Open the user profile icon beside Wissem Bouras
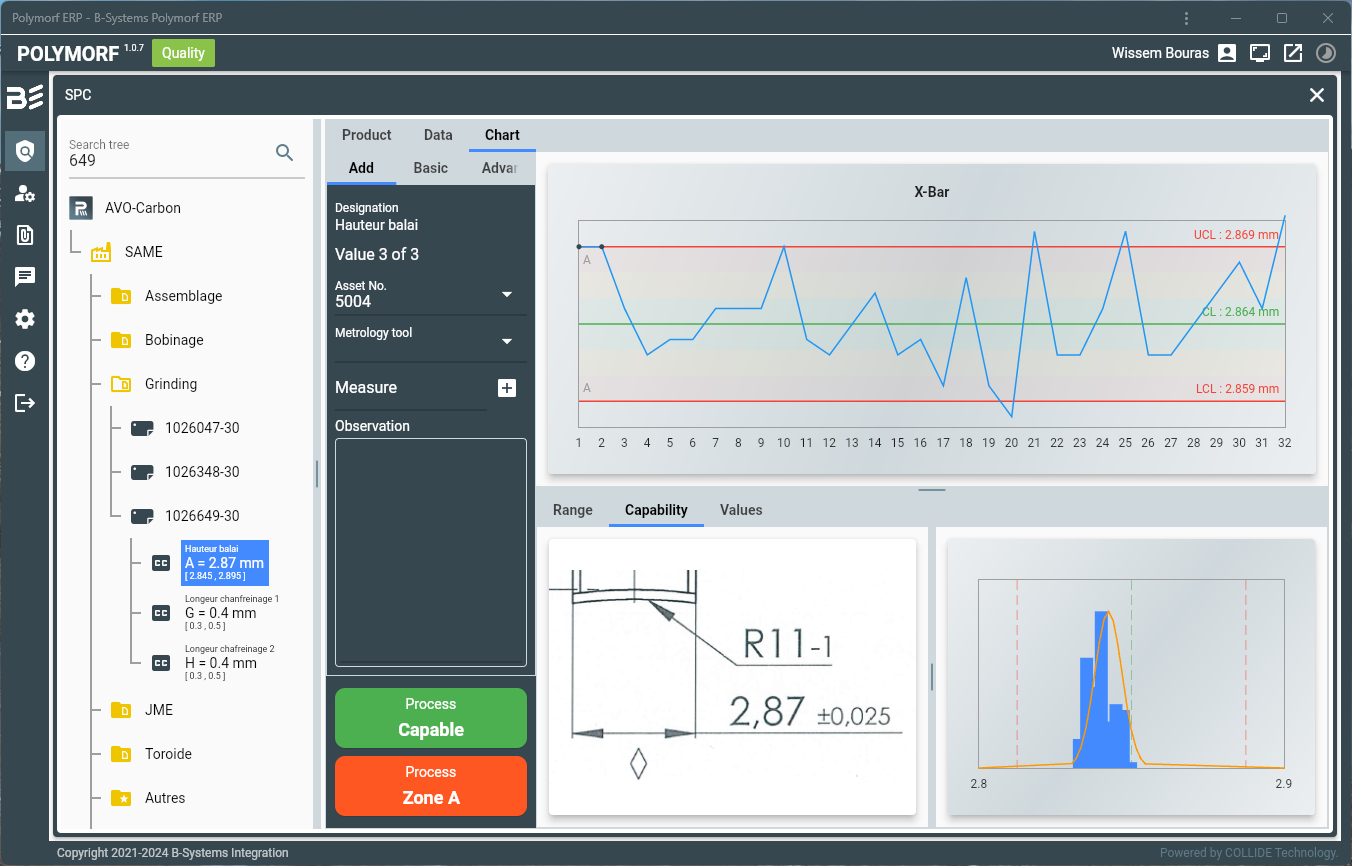This screenshot has height=866, width=1352. point(1227,53)
